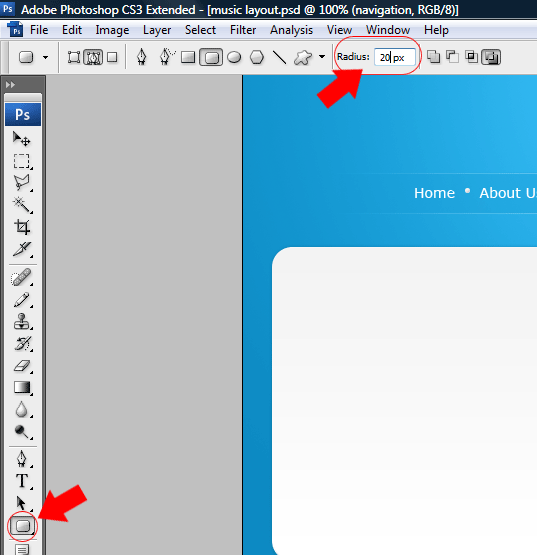Activate the Crop tool
Screen dimensions: 537x555
click(x=22, y=227)
